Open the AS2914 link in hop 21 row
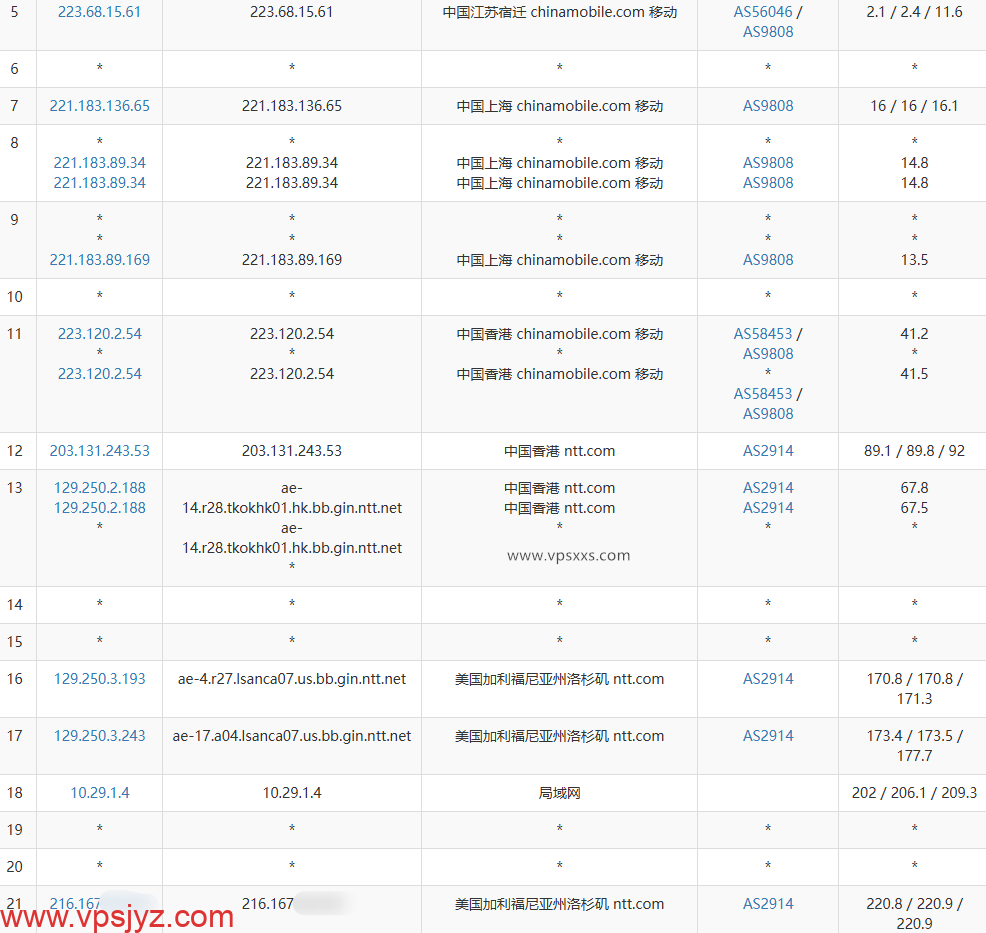 pyautogui.click(x=768, y=904)
